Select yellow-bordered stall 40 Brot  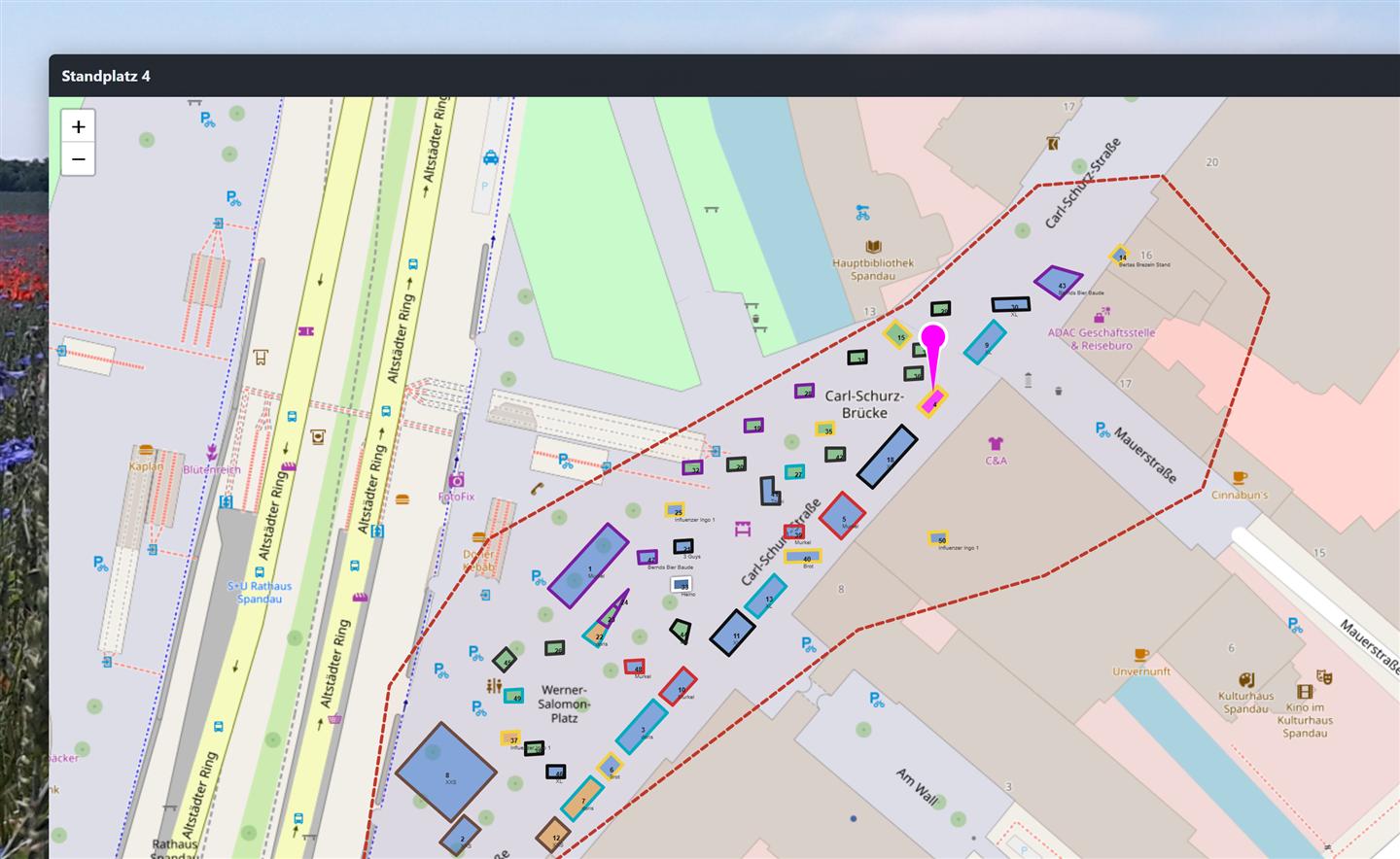[803, 557]
